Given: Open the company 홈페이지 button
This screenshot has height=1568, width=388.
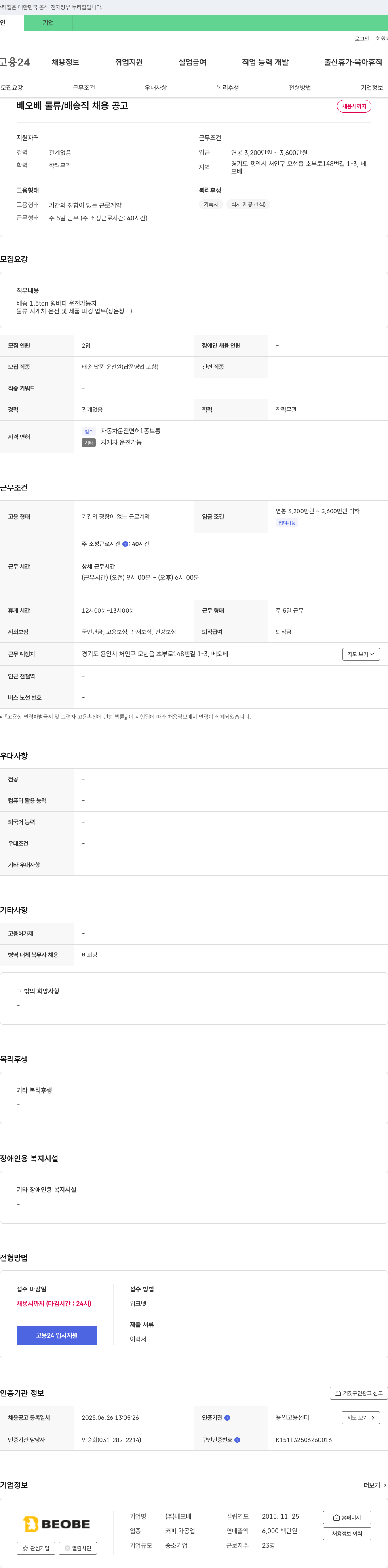Looking at the screenshot, I should click(x=347, y=1518).
